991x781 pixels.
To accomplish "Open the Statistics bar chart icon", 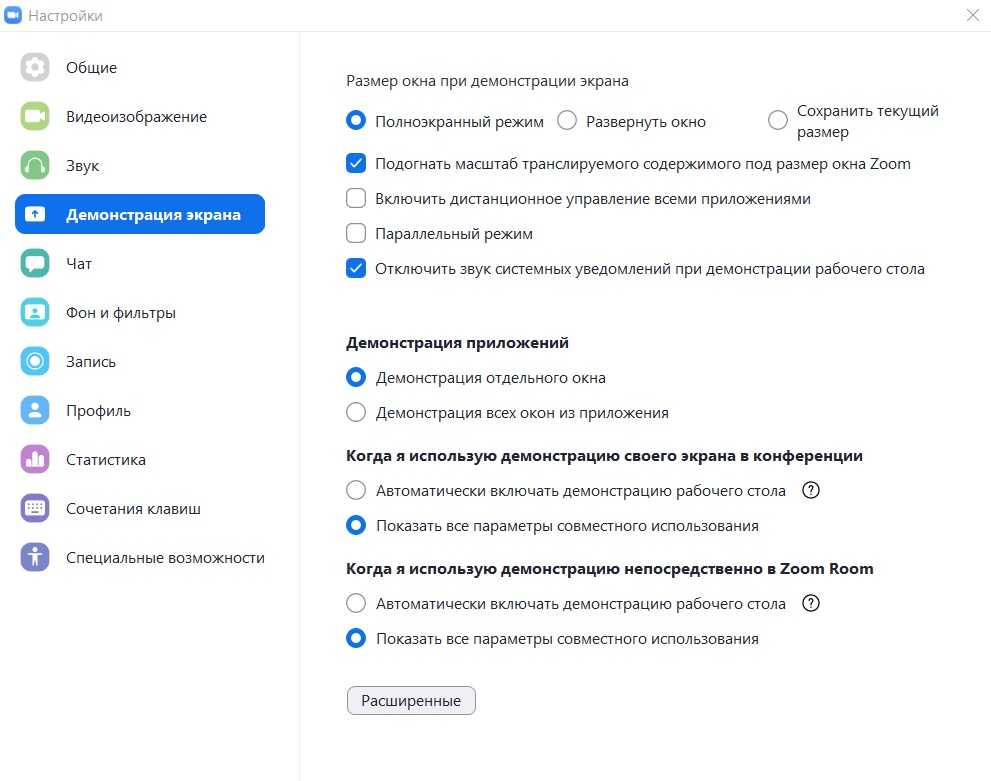I will coord(35,460).
